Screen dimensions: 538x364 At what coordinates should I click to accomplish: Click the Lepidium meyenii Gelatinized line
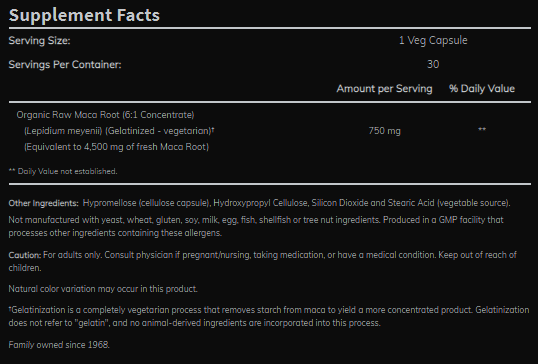click(x=119, y=131)
